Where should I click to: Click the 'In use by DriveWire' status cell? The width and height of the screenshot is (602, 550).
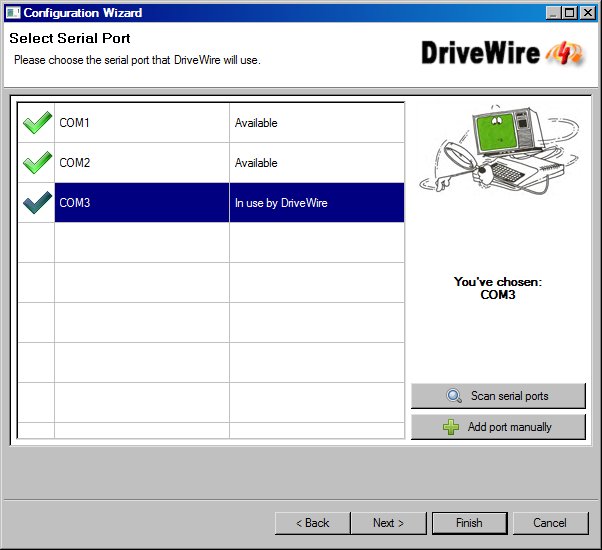click(317, 203)
